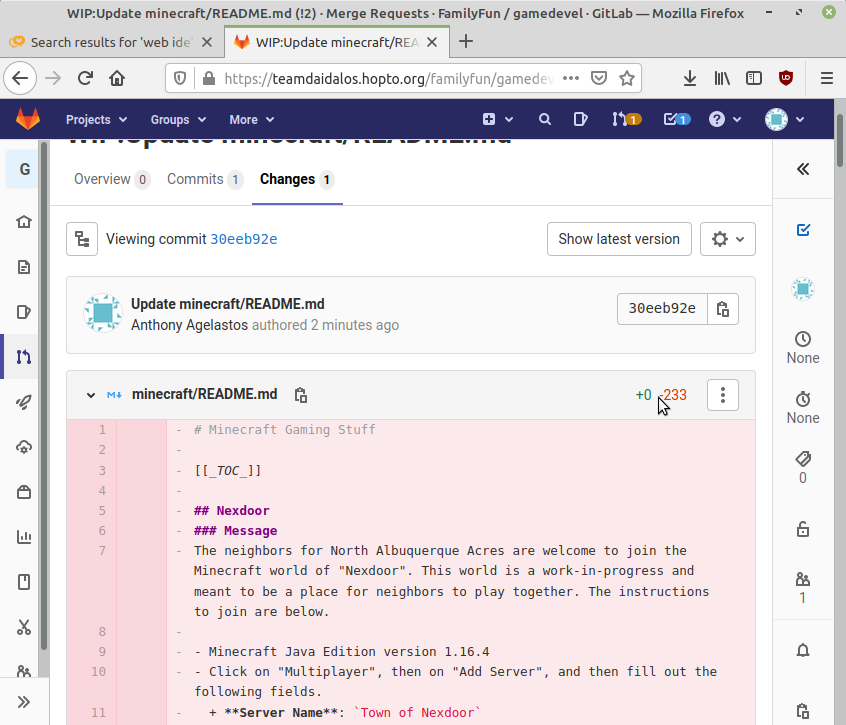Viewport: 846px width, 725px height.
Task: Open the Firefox hamburger menu
Action: [827, 79]
